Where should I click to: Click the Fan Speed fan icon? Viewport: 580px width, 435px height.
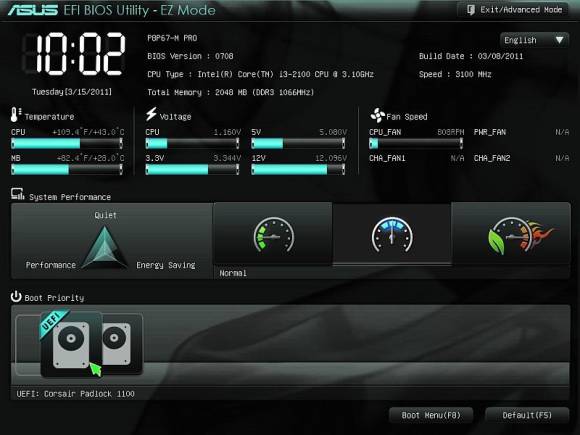pos(377,115)
